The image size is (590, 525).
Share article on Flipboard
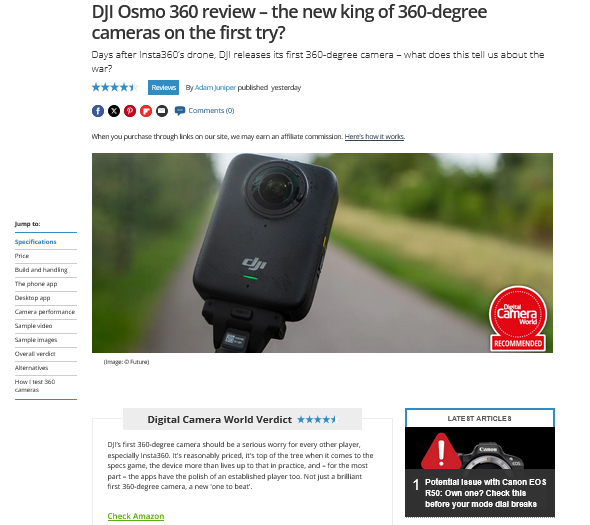tap(146, 111)
